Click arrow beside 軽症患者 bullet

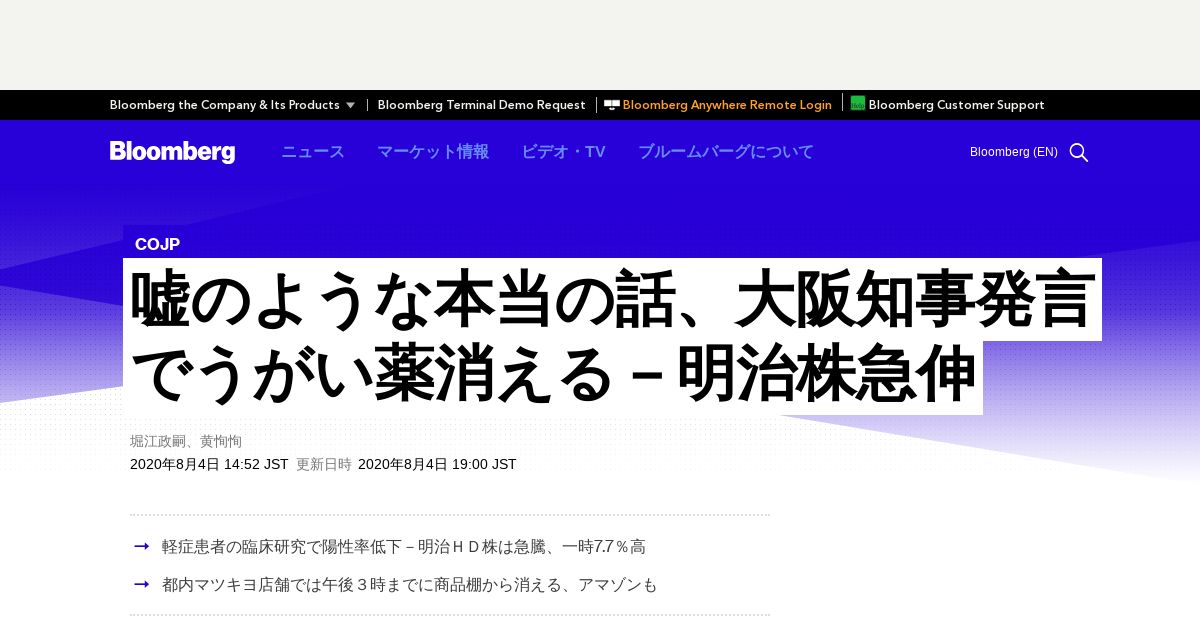[142, 546]
